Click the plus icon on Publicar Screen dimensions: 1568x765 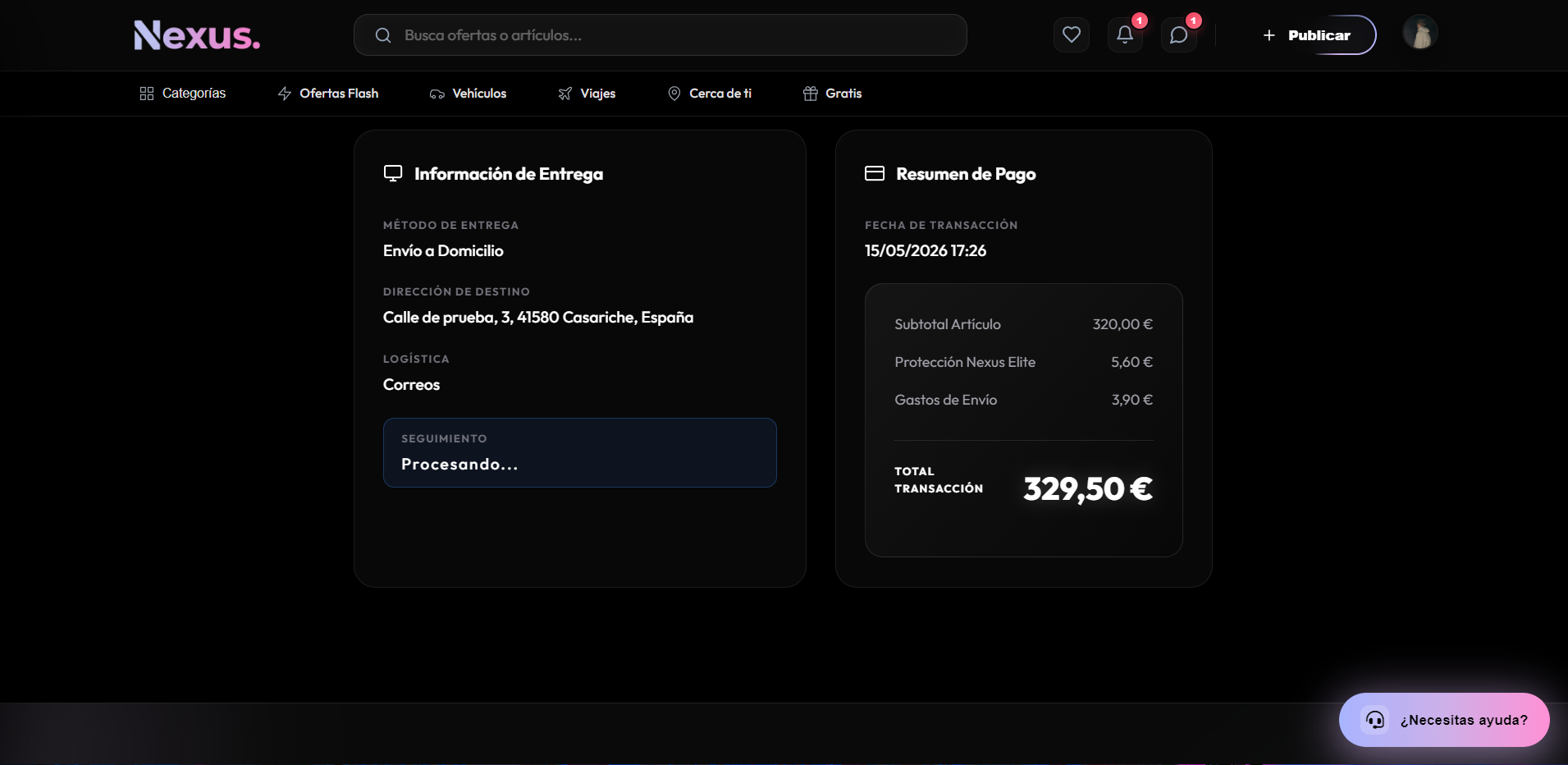1269,35
